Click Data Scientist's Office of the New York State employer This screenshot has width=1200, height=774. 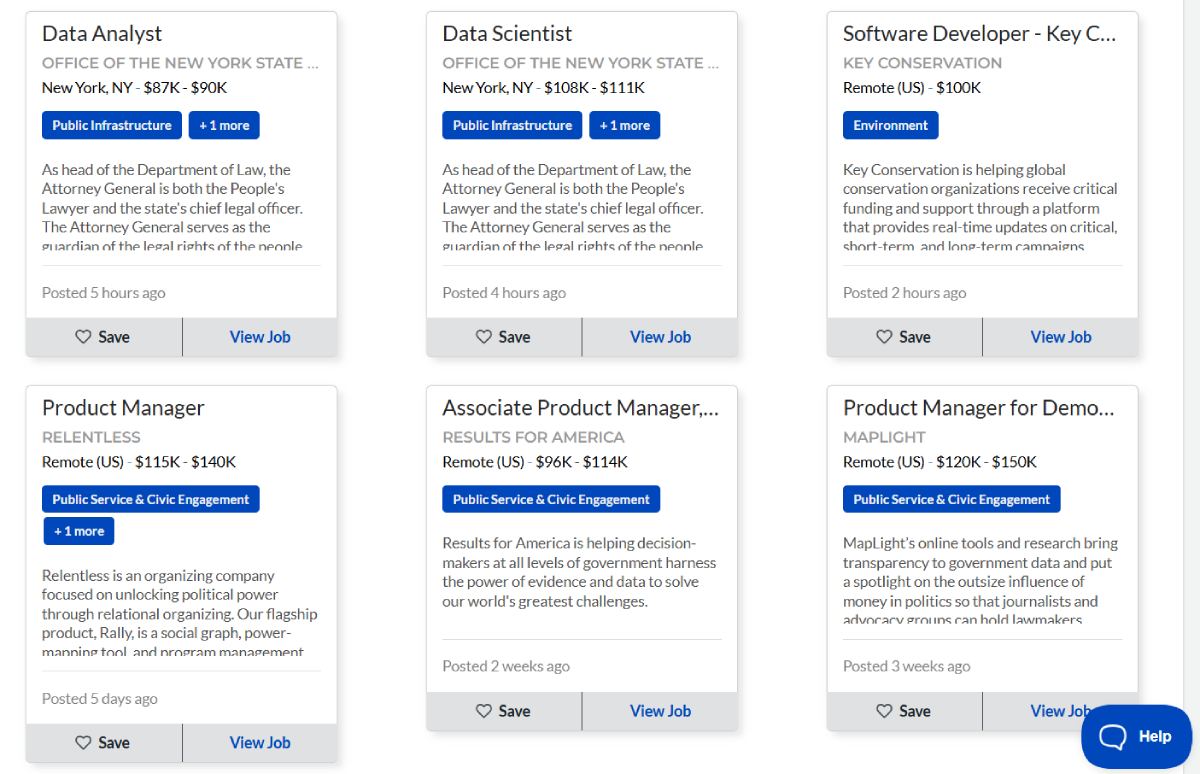click(581, 62)
